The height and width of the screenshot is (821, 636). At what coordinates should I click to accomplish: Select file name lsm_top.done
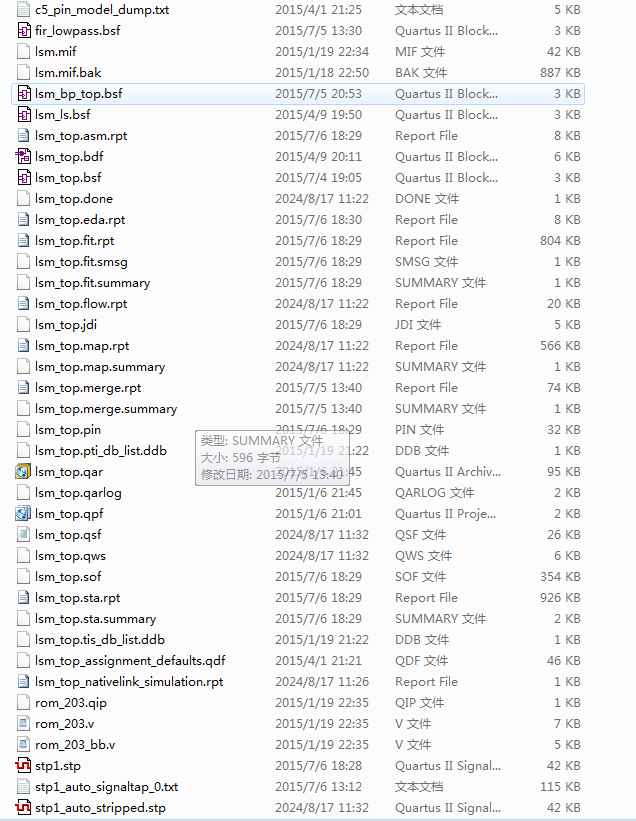tap(74, 199)
